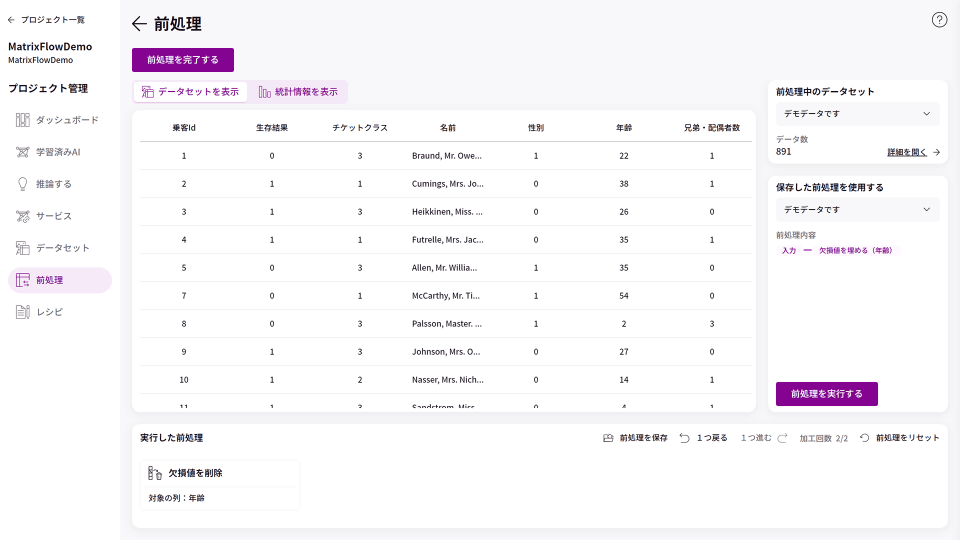Click the Cumings, Mrs. Jo... name cell
960x540 pixels.
pyautogui.click(x=448, y=184)
